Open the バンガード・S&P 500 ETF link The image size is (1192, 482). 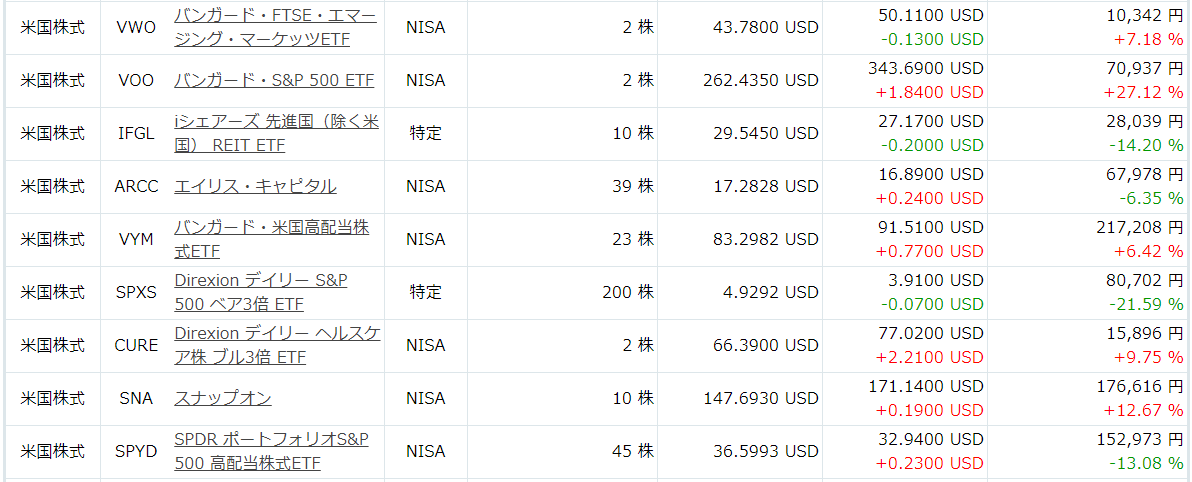tap(274, 80)
